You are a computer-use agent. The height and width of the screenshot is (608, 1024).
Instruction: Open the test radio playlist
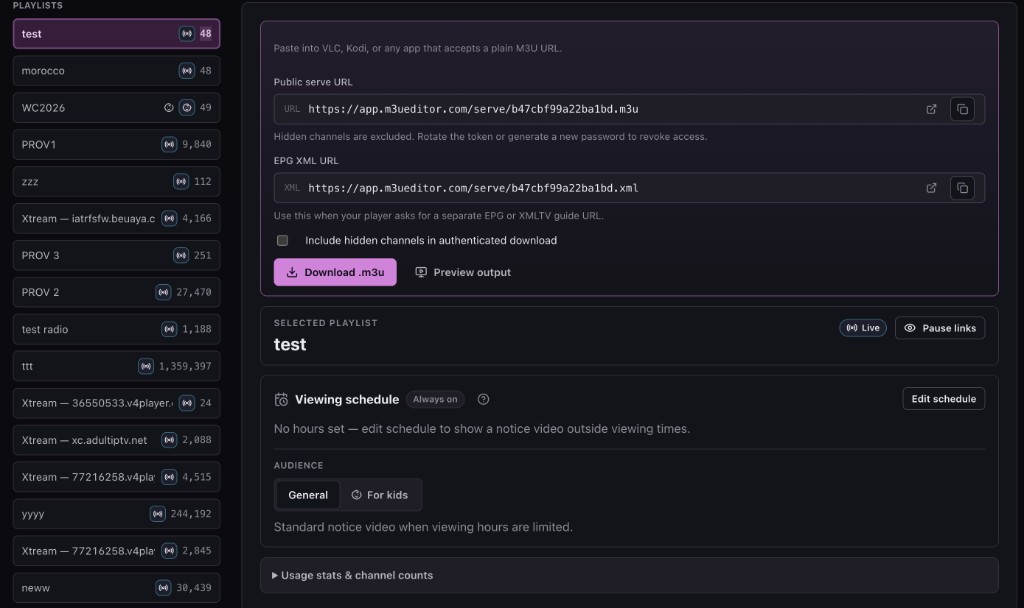(x=116, y=329)
